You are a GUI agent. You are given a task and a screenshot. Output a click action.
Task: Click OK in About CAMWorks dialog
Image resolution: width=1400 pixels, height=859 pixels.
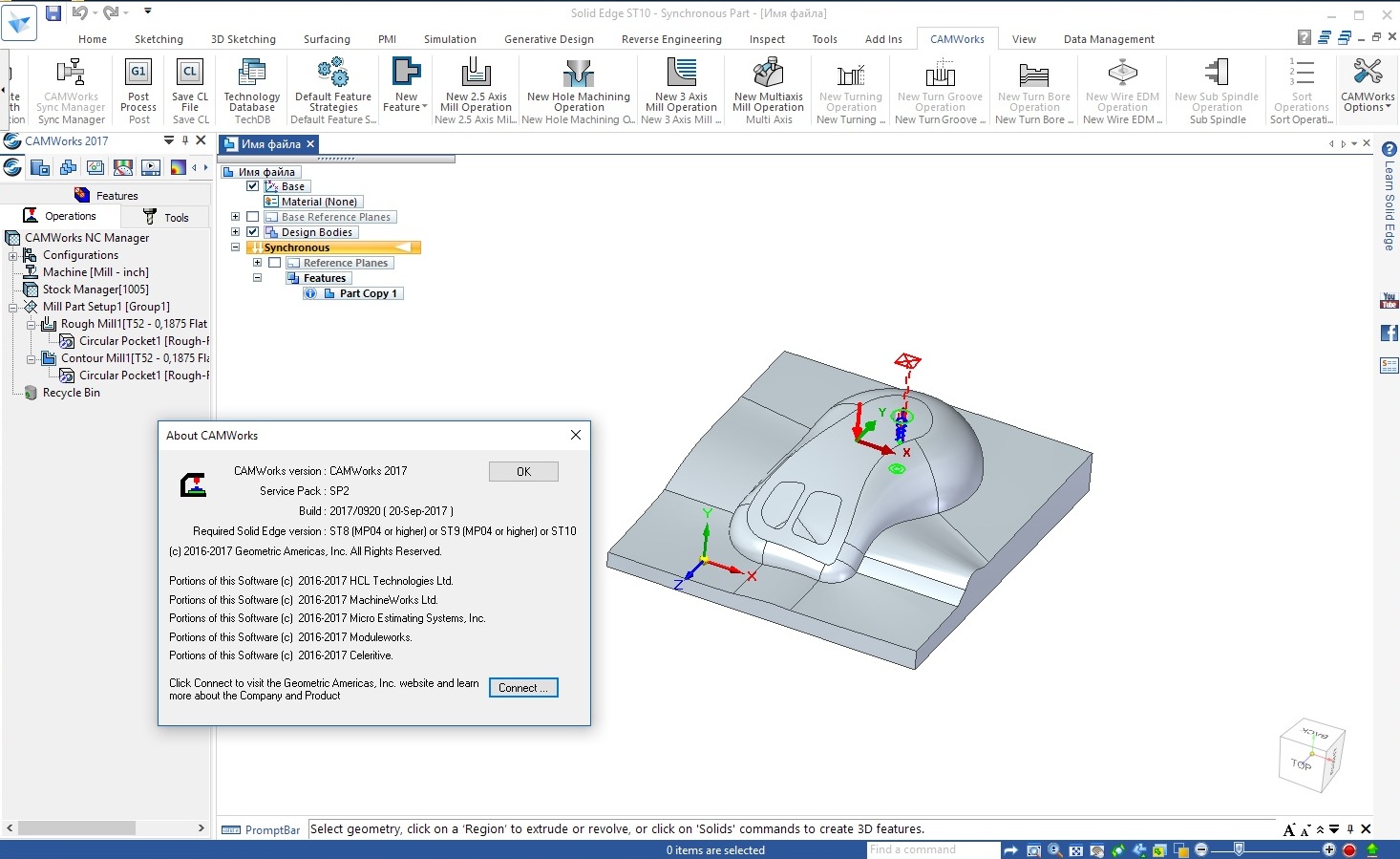tap(523, 471)
